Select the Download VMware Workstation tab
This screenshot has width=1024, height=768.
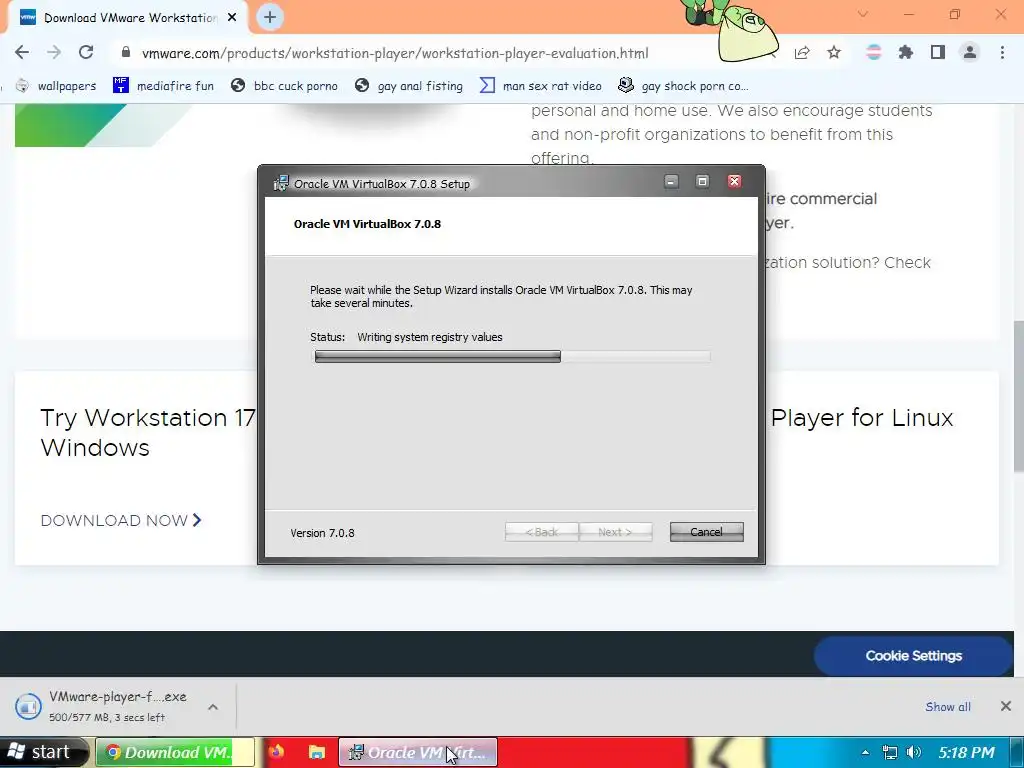click(127, 18)
